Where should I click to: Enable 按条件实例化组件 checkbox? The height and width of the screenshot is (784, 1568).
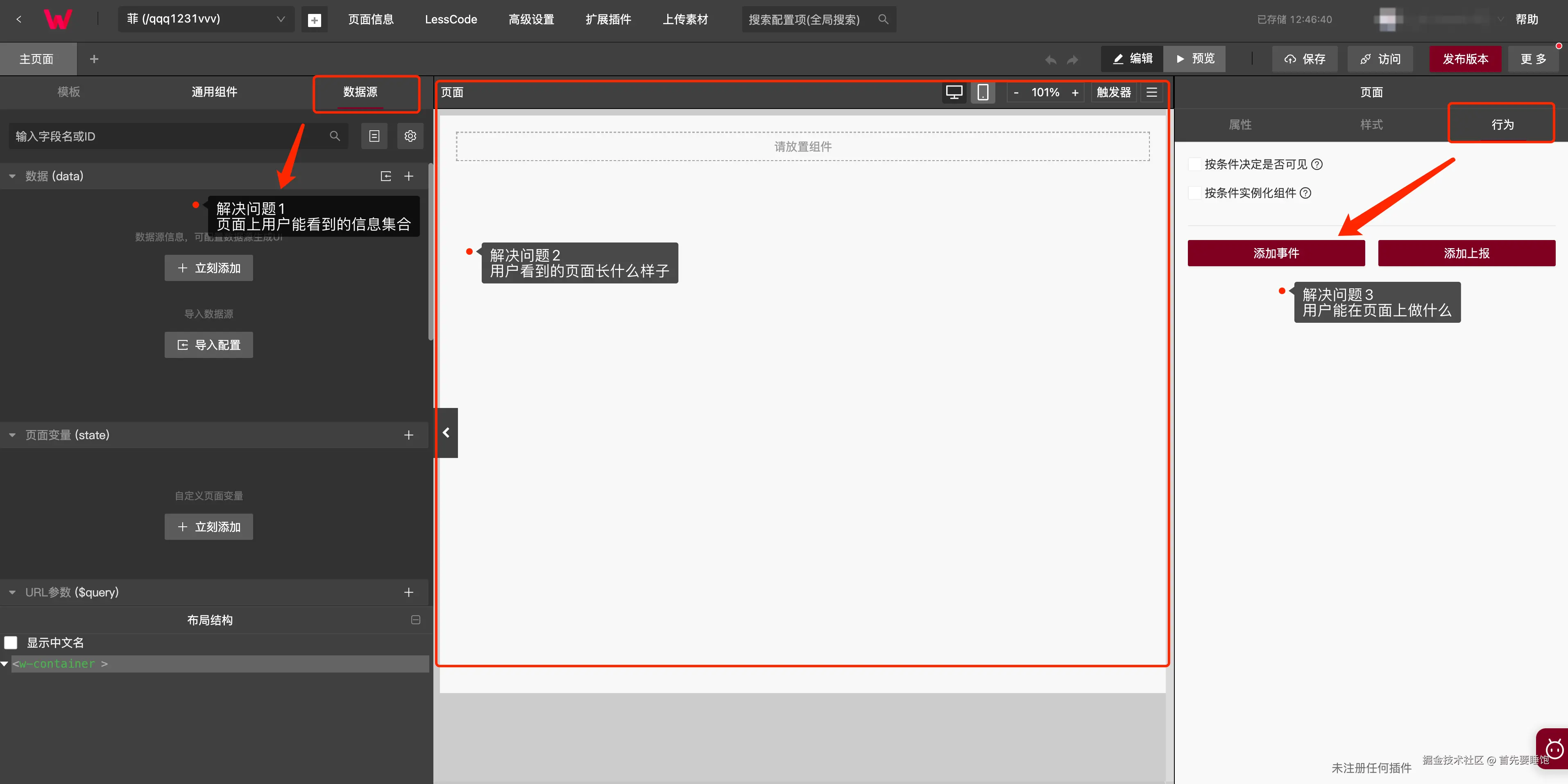[1194, 193]
